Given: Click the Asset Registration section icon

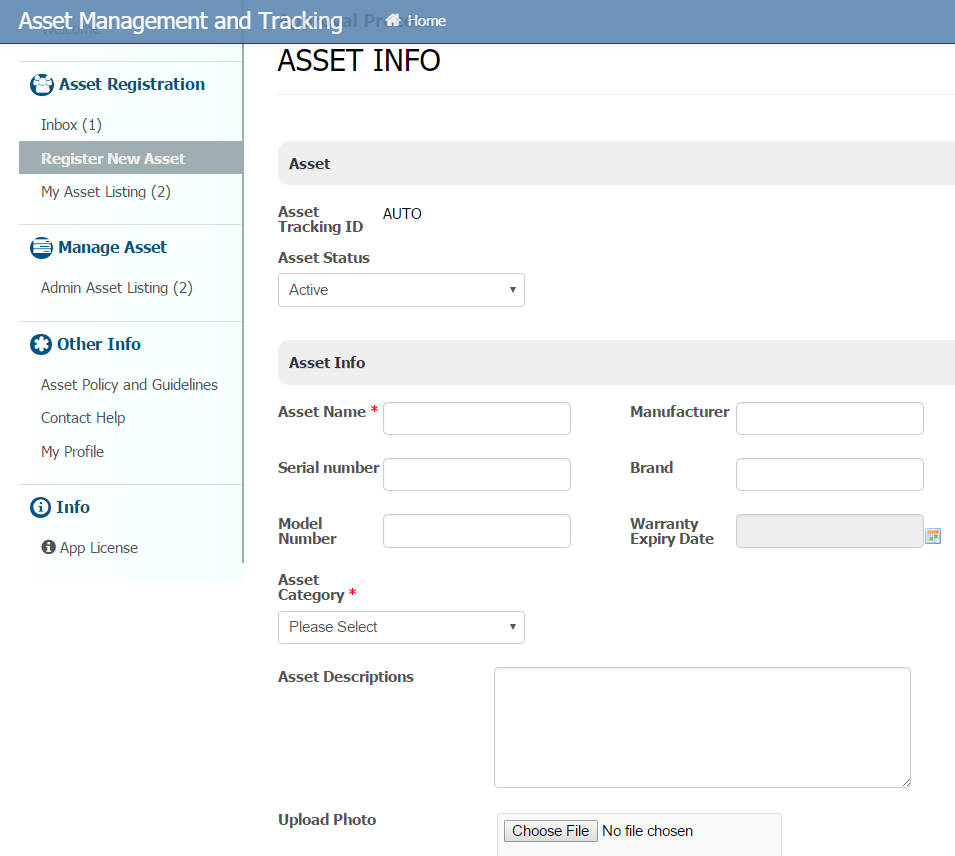Looking at the screenshot, I should coord(42,85).
